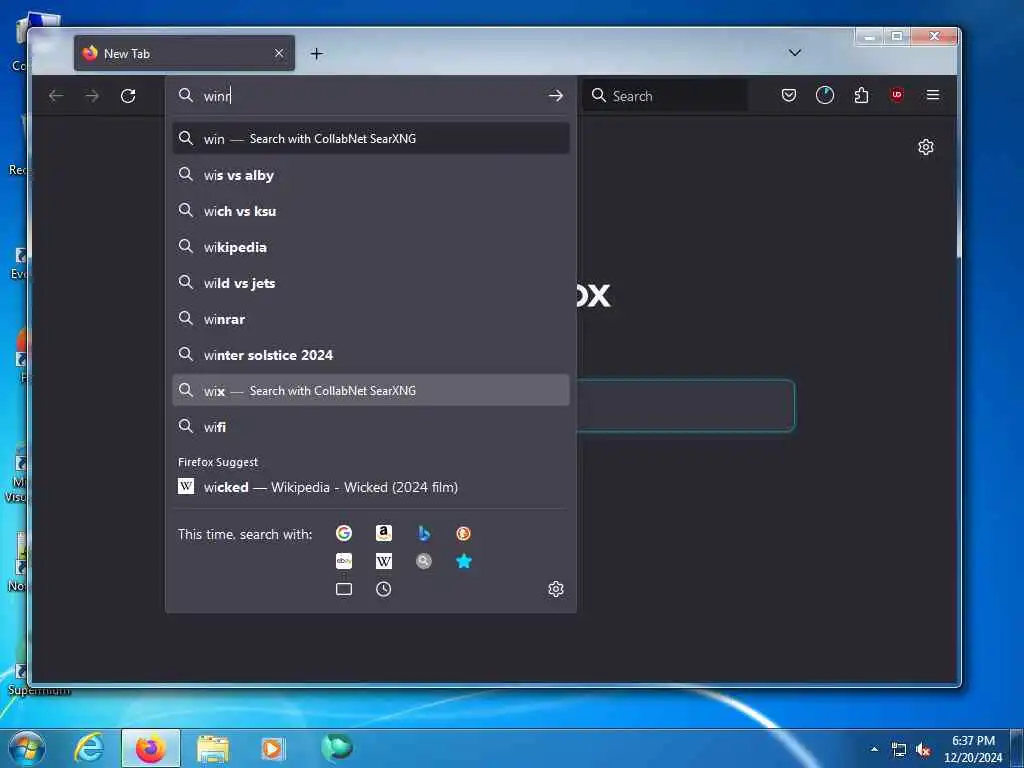Search this time with Wikipedia icon
The width and height of the screenshot is (1024, 768).
(384, 561)
